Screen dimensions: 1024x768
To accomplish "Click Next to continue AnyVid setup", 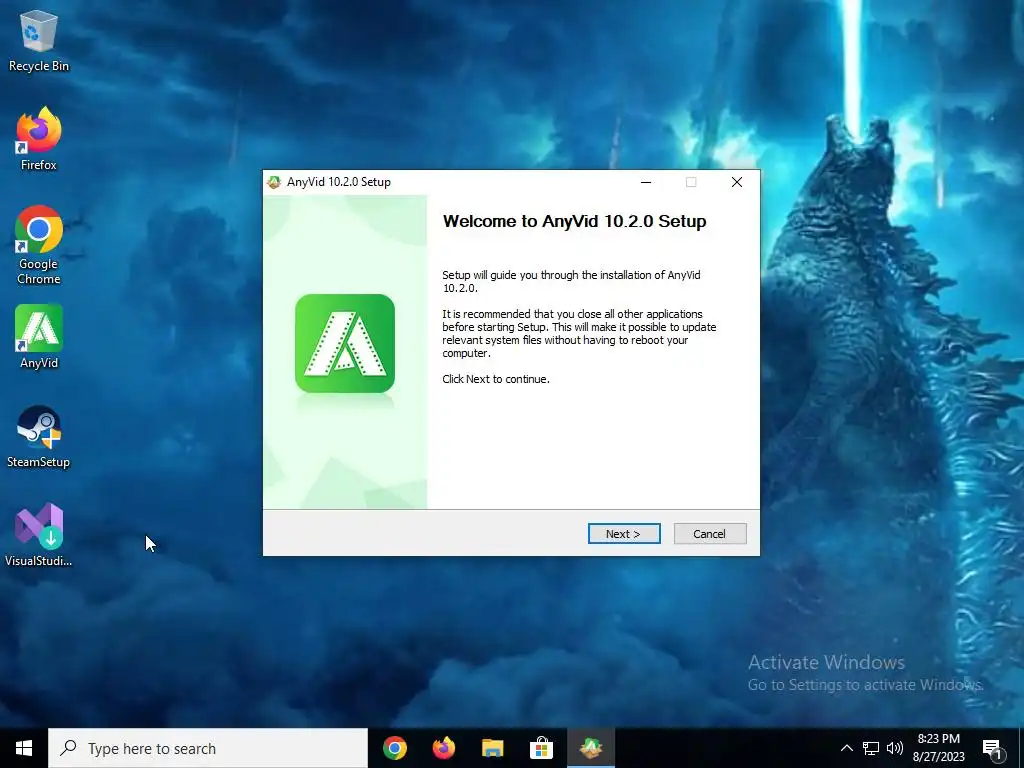I will pos(624,534).
